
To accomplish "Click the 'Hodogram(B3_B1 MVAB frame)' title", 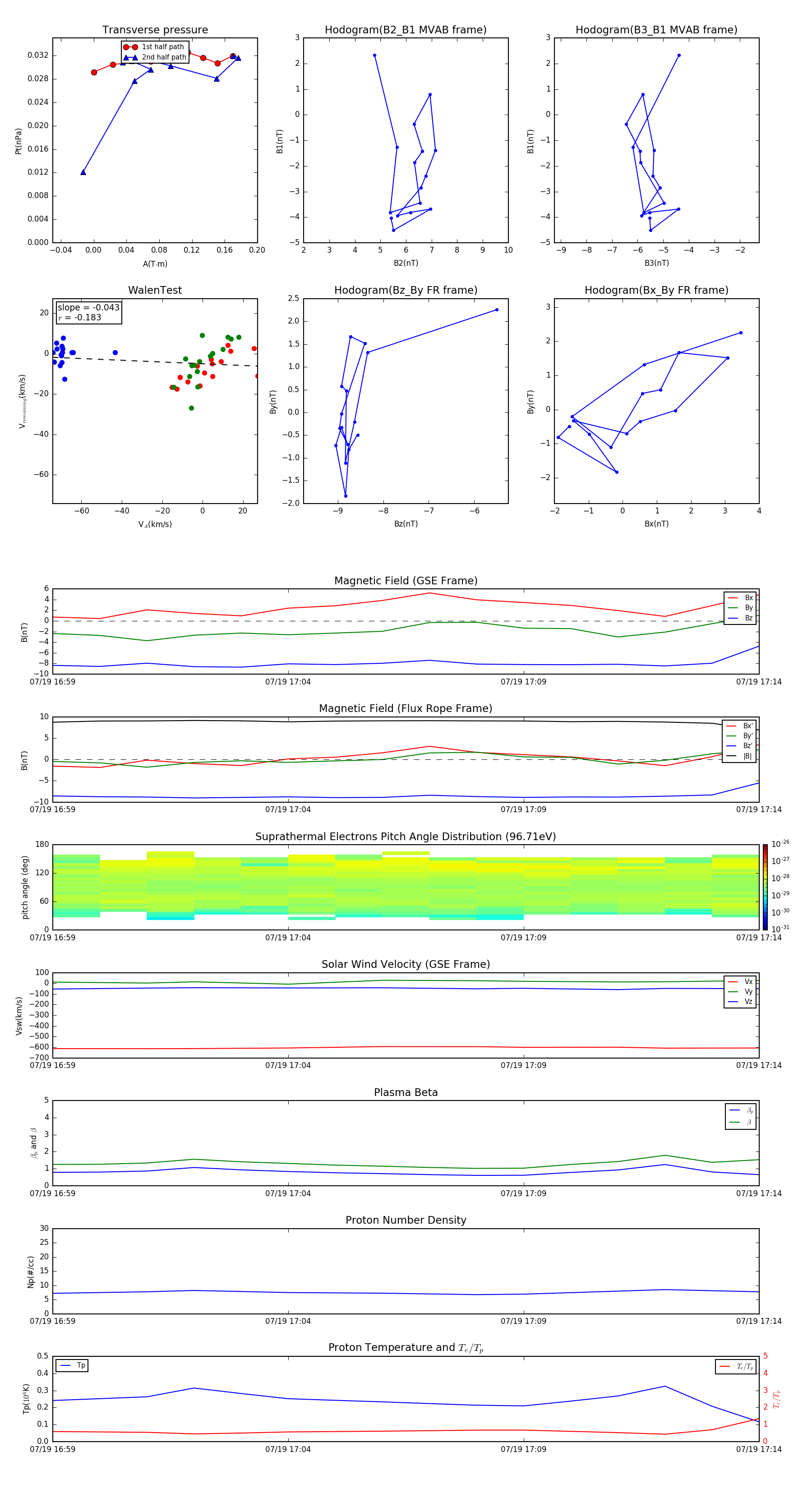I will coord(656,30).
